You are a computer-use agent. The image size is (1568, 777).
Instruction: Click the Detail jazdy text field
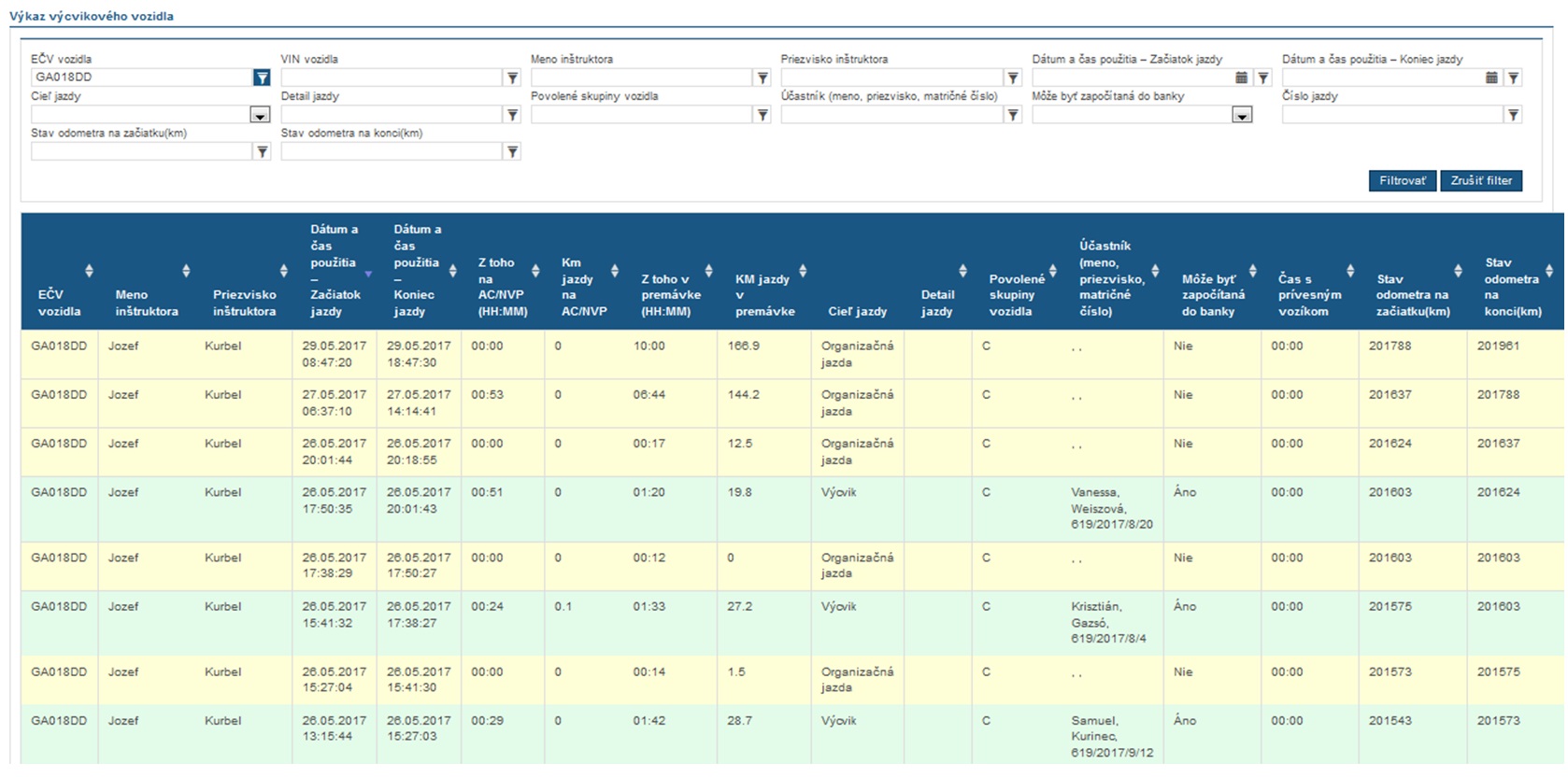pyautogui.click(x=391, y=115)
